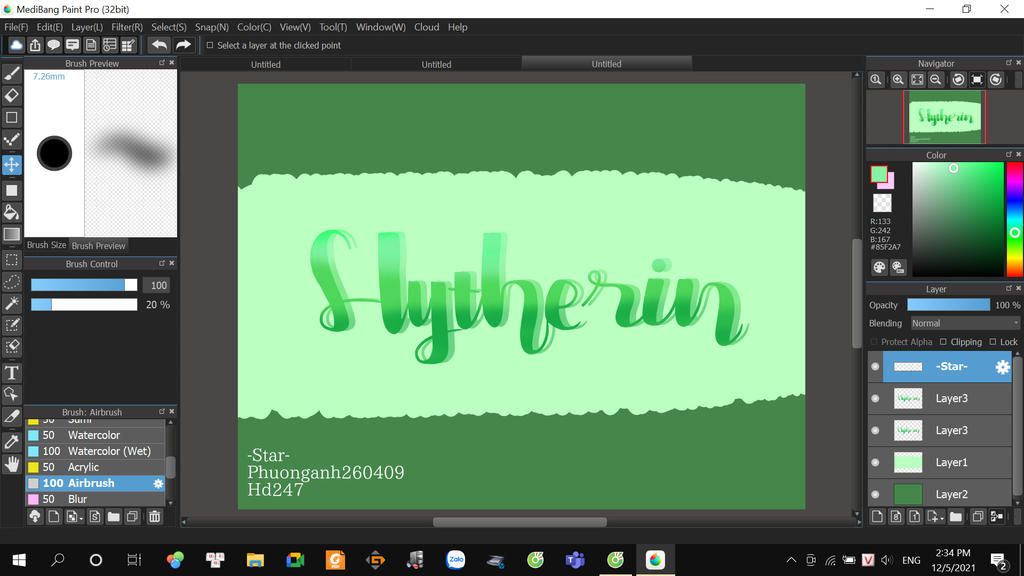This screenshot has width=1024, height=576.
Task: Hide the -Star- layer
Action: point(875,367)
